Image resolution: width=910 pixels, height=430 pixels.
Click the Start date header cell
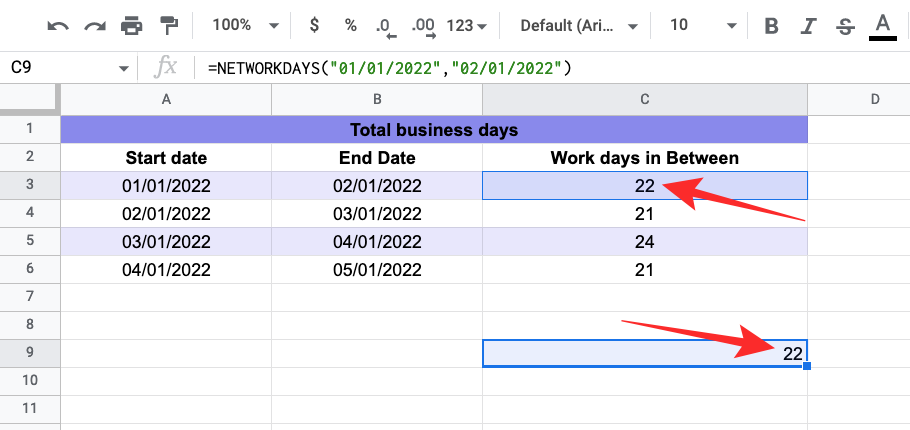(x=166, y=157)
